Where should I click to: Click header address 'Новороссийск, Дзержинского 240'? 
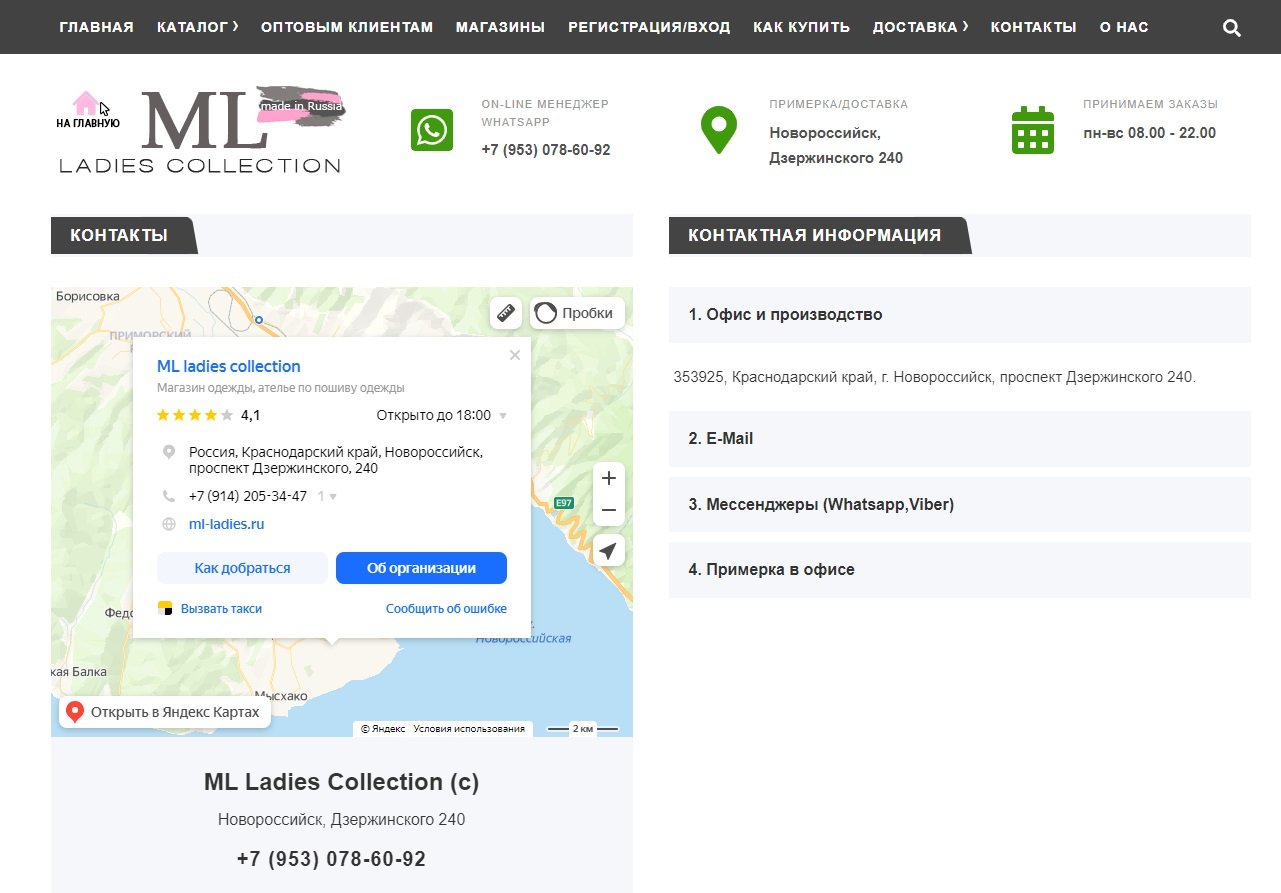(x=836, y=145)
